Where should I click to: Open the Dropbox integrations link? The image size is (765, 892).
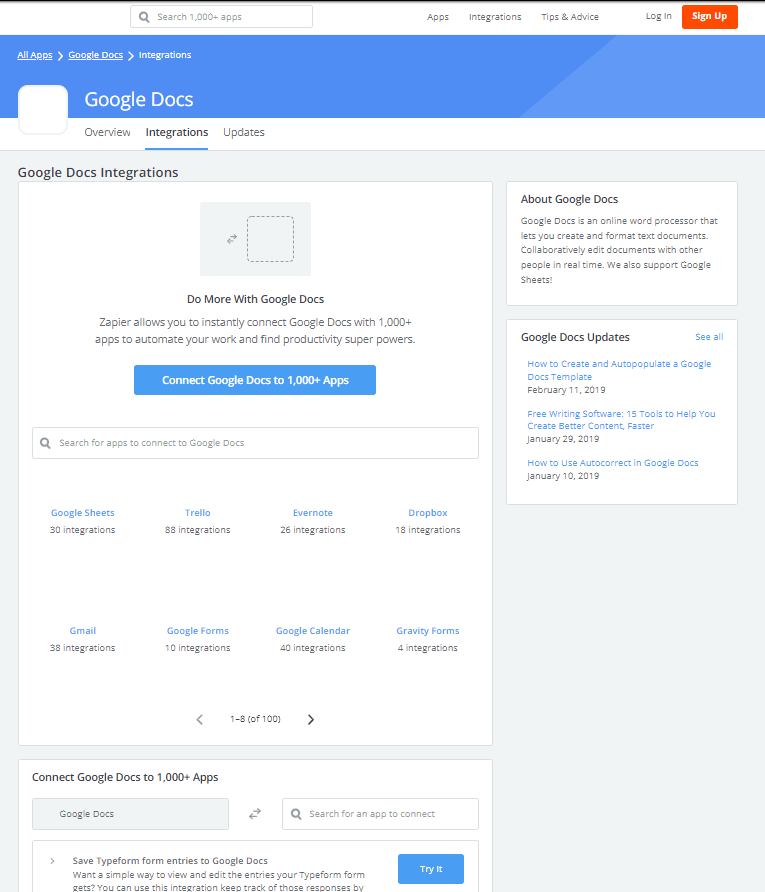[428, 513]
